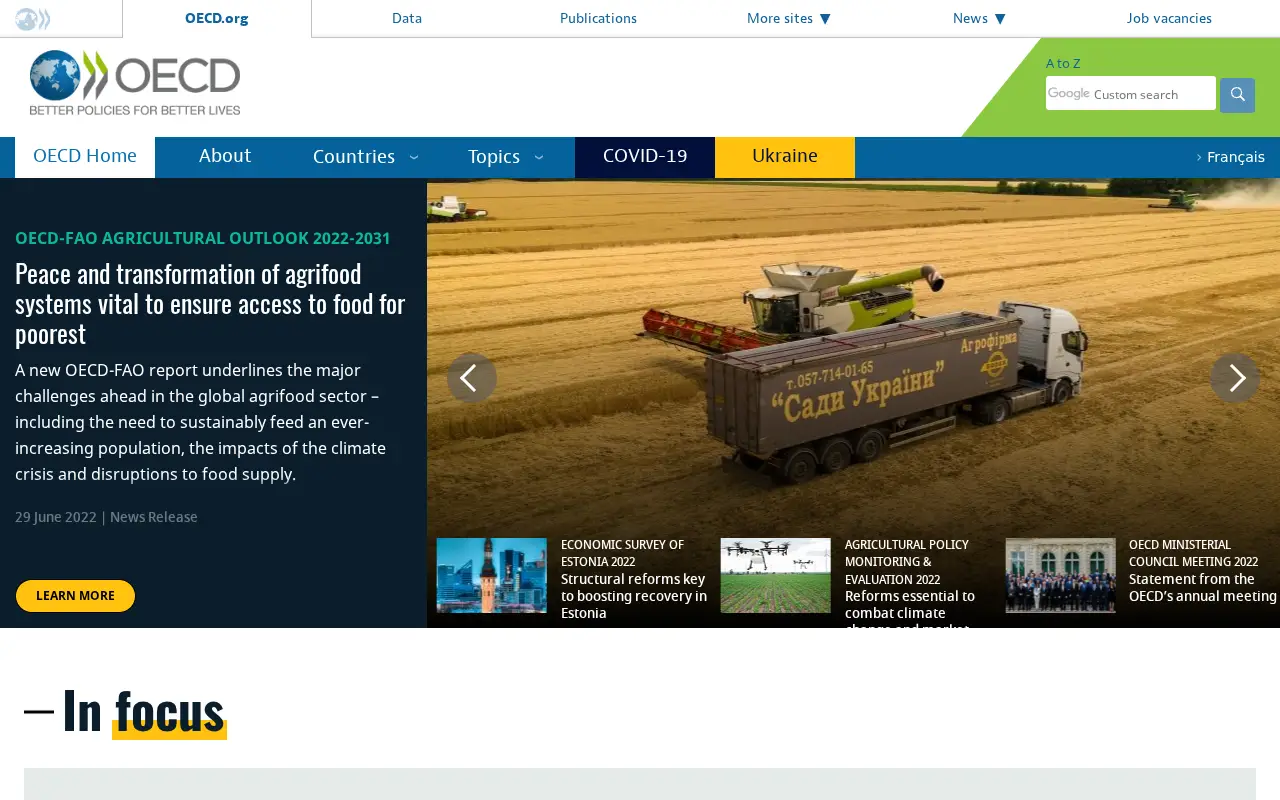1280x800 pixels.
Task: Expand the News dropdown
Action: click(x=979, y=18)
